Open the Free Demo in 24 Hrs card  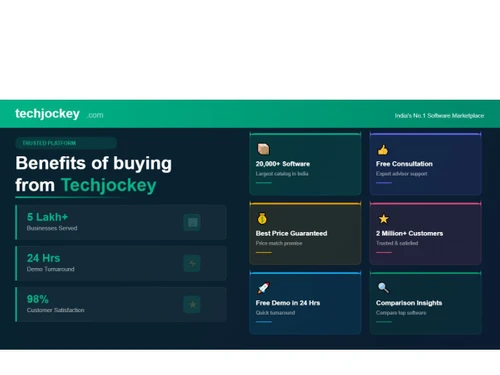305,303
